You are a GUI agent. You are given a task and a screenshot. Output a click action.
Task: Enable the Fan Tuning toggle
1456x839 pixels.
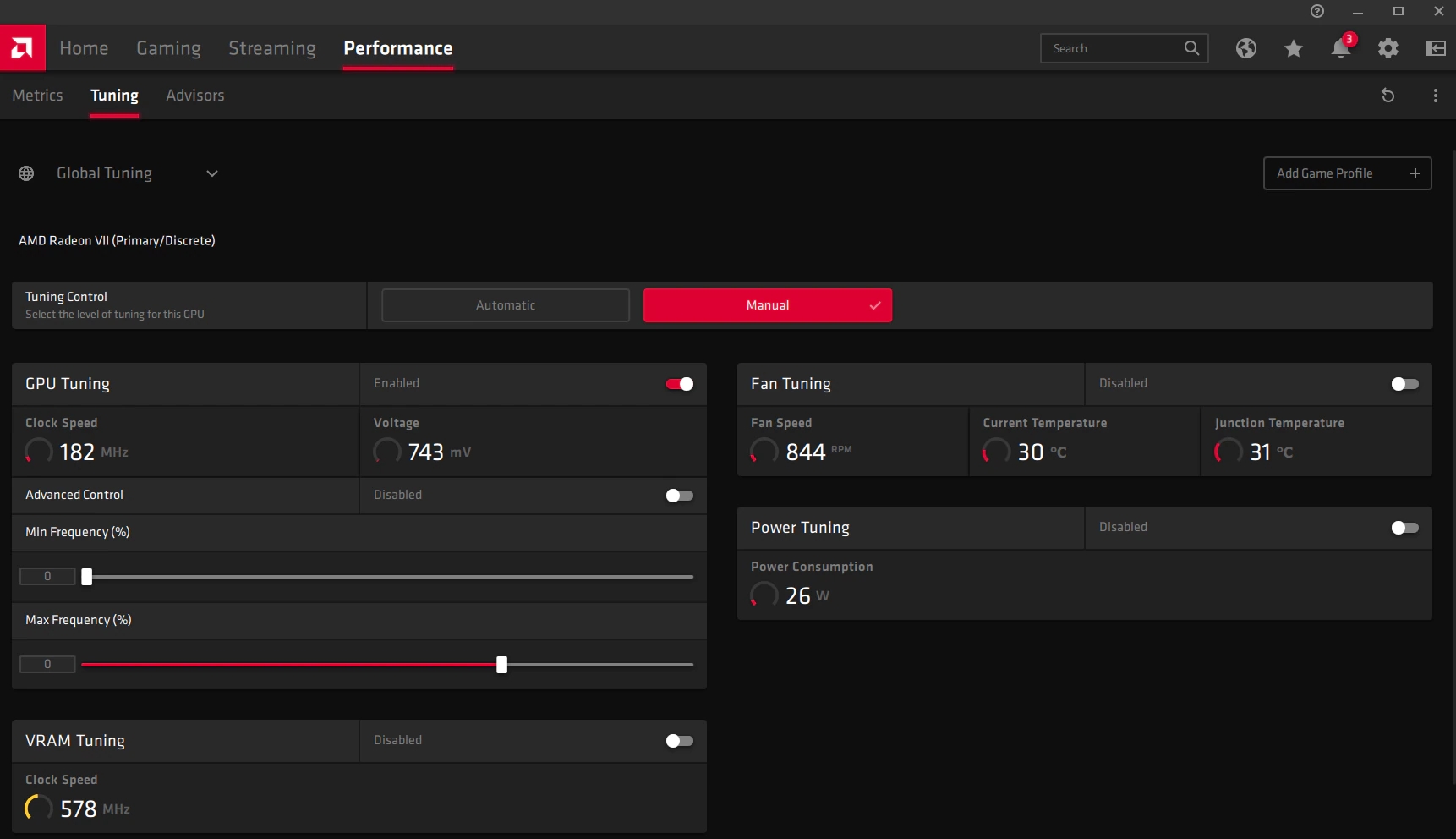[1404, 384]
